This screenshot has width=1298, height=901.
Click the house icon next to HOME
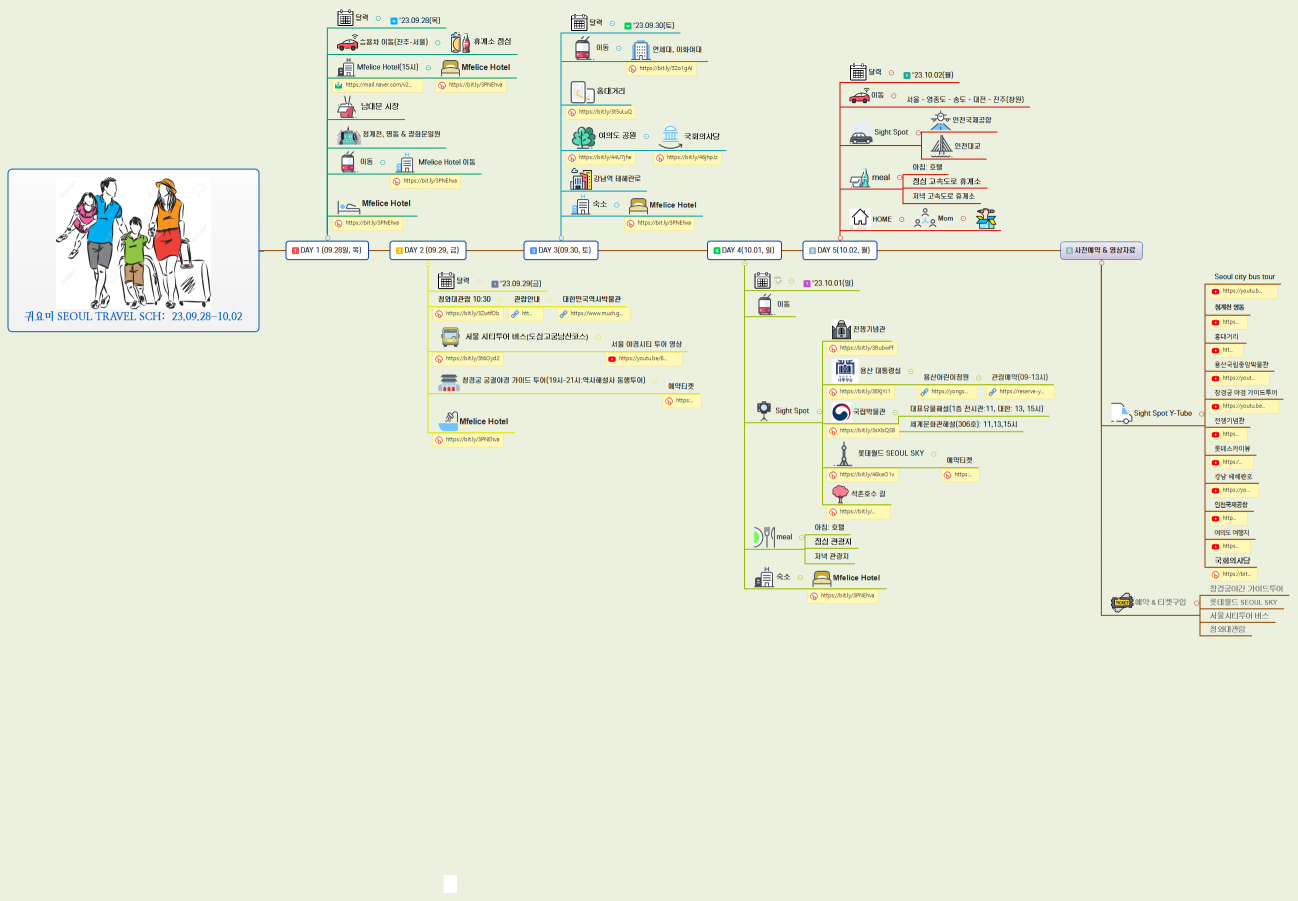pyautogui.click(x=859, y=218)
